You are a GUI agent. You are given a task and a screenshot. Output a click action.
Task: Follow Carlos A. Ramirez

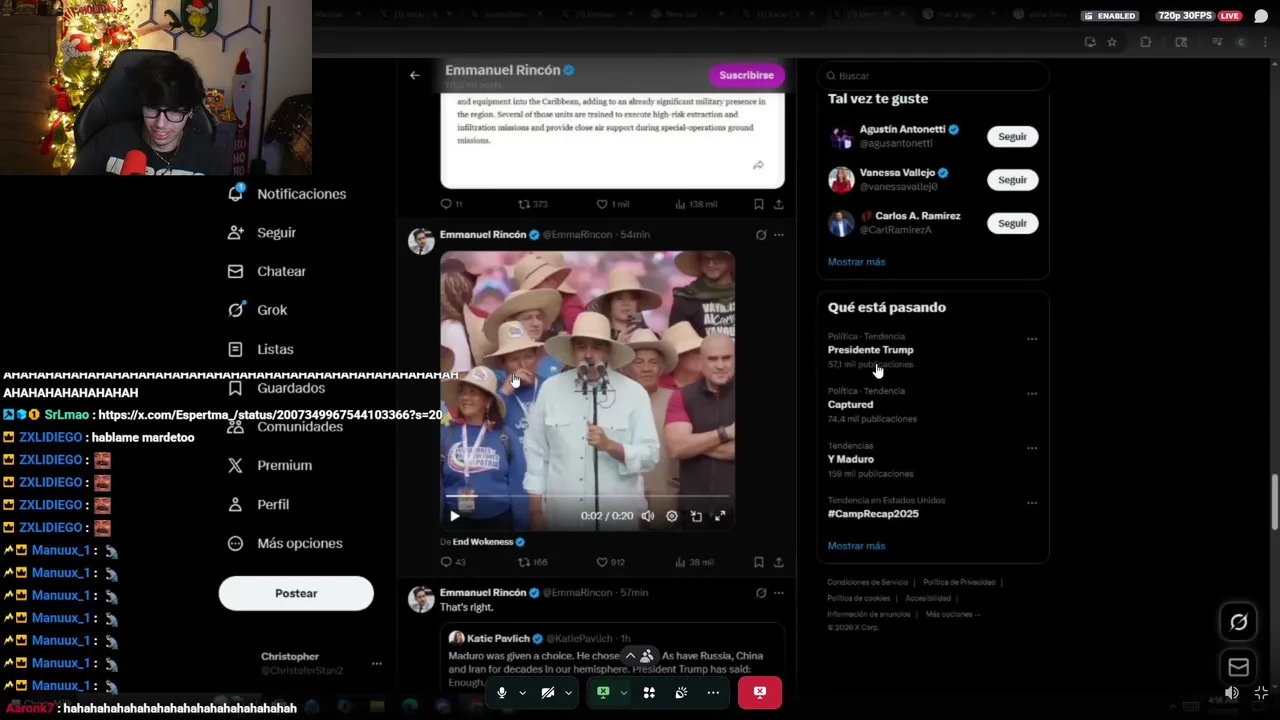point(1012,223)
